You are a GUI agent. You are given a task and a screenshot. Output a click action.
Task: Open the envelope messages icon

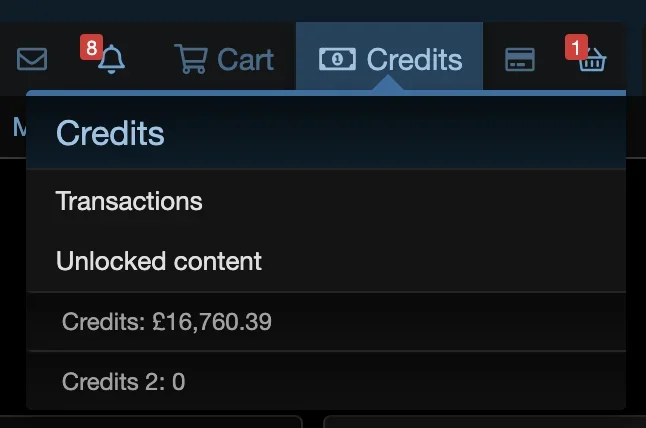(32, 59)
